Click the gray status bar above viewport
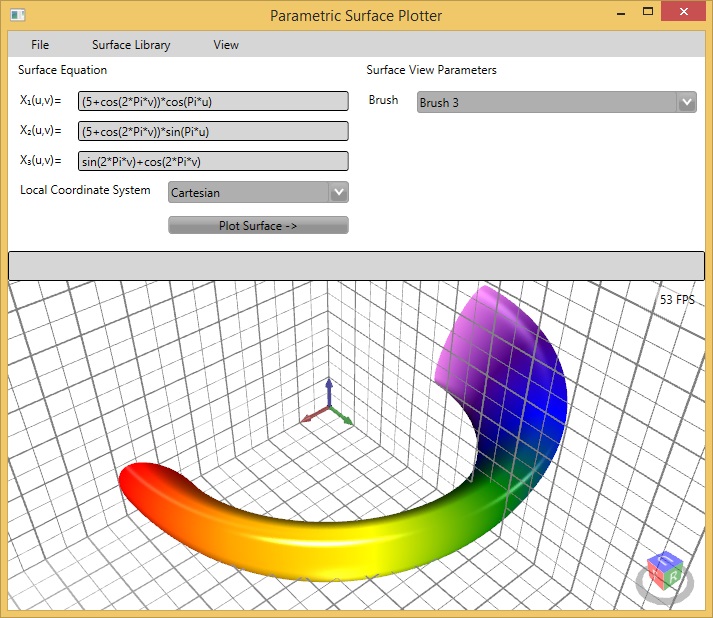713x618 pixels. coord(356,266)
